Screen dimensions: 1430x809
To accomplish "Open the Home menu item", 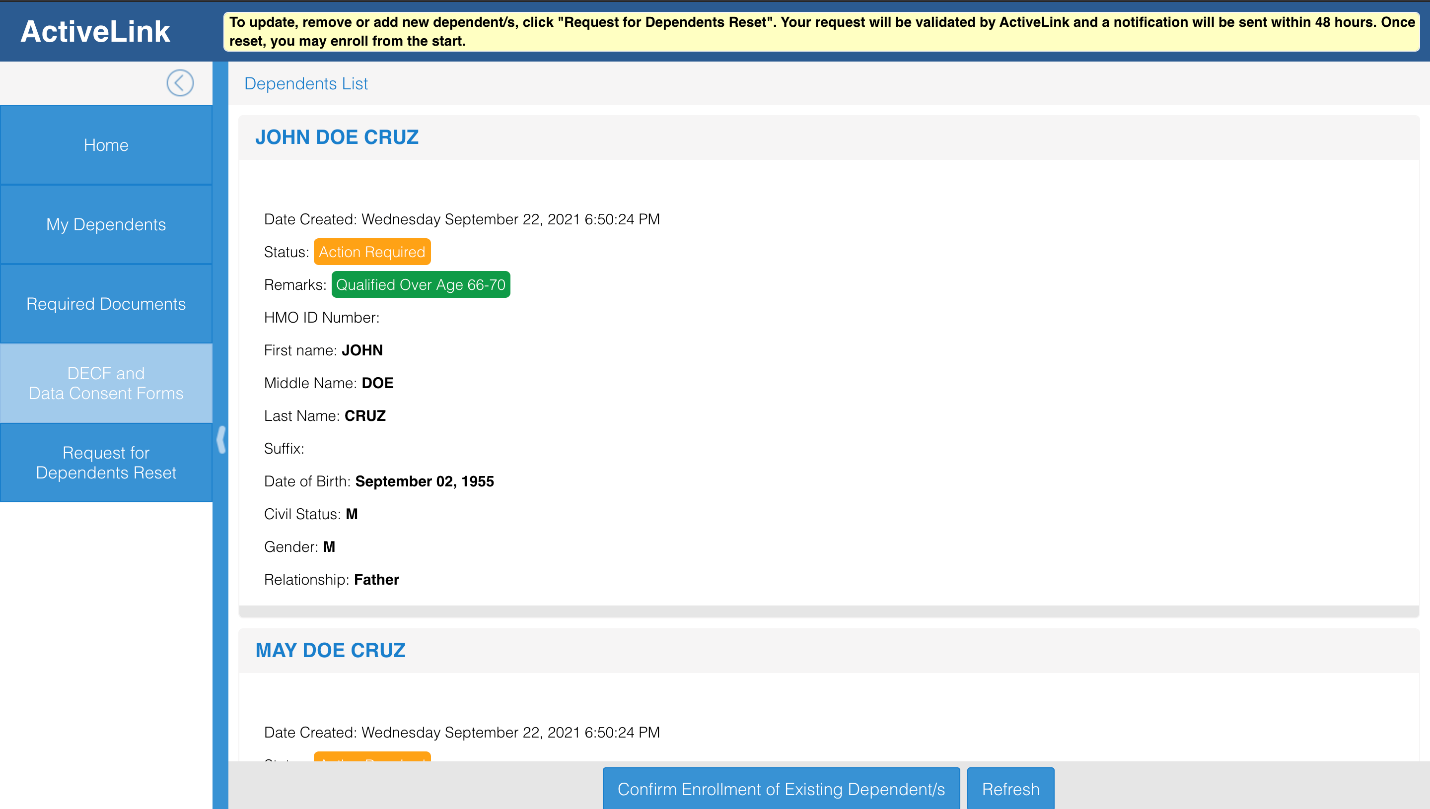I will [106, 145].
